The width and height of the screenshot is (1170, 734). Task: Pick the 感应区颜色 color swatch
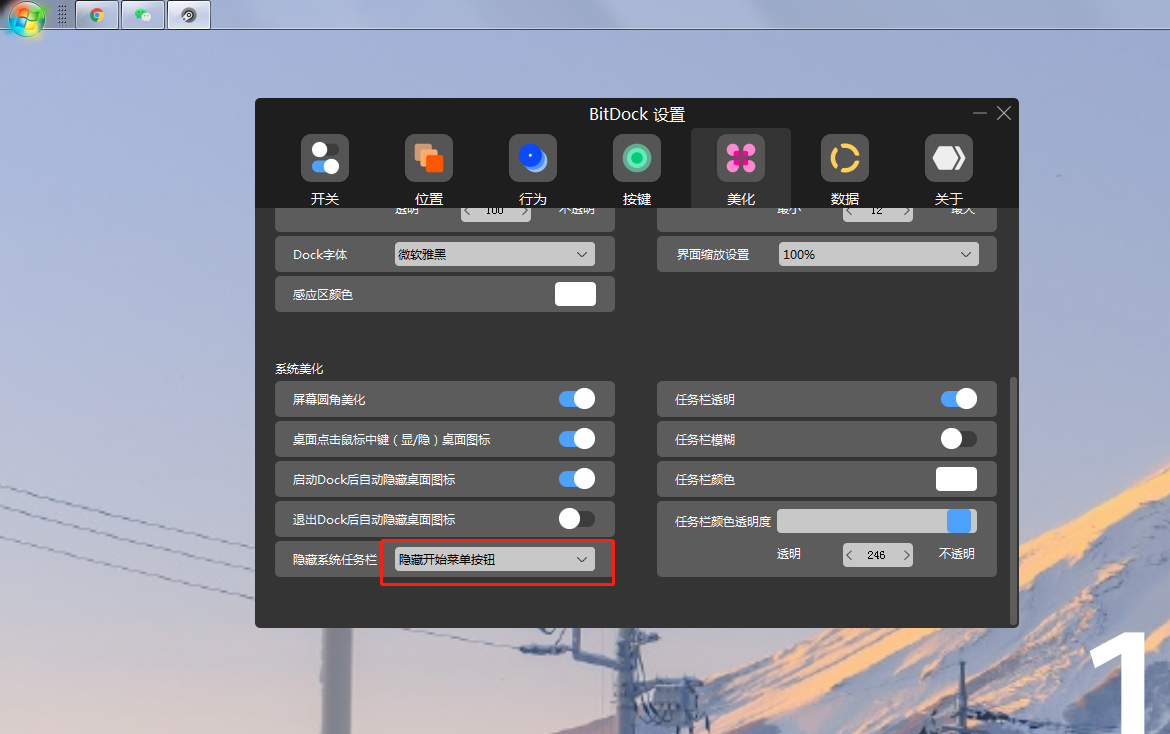[x=575, y=294]
